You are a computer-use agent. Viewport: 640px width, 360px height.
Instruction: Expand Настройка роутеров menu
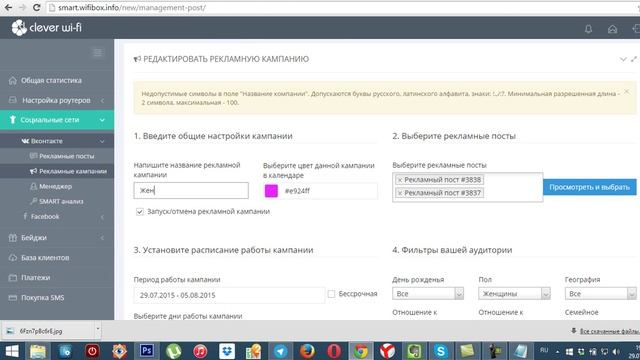[x=57, y=100]
